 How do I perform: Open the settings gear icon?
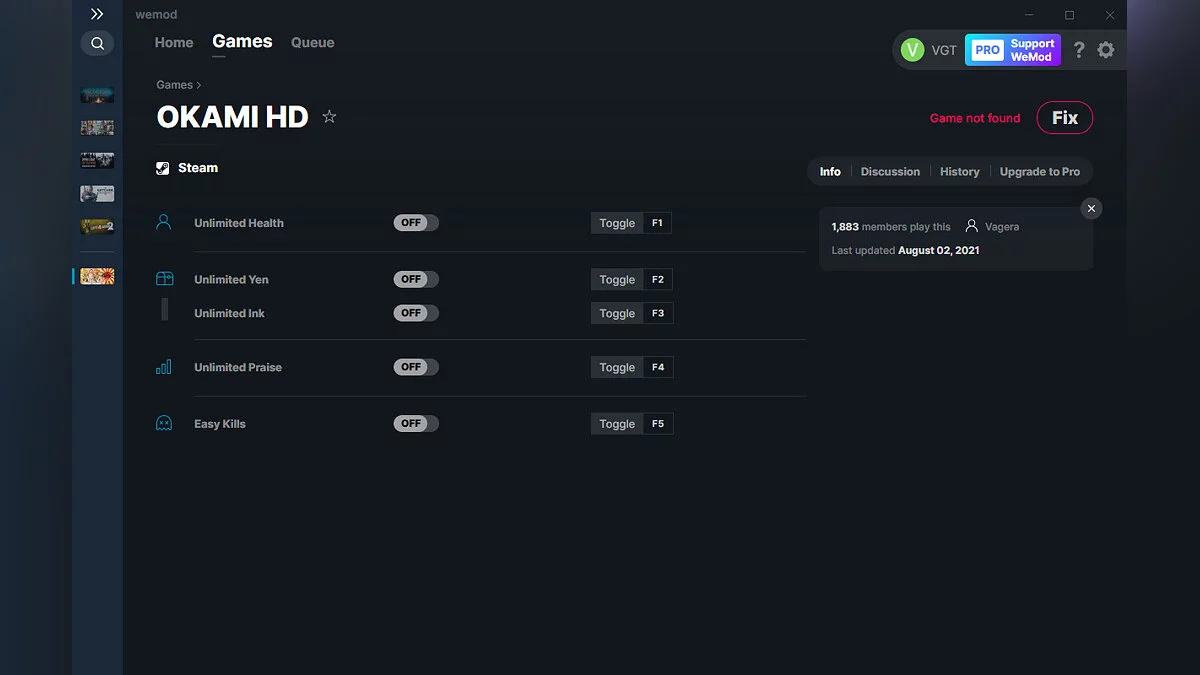(x=1106, y=50)
